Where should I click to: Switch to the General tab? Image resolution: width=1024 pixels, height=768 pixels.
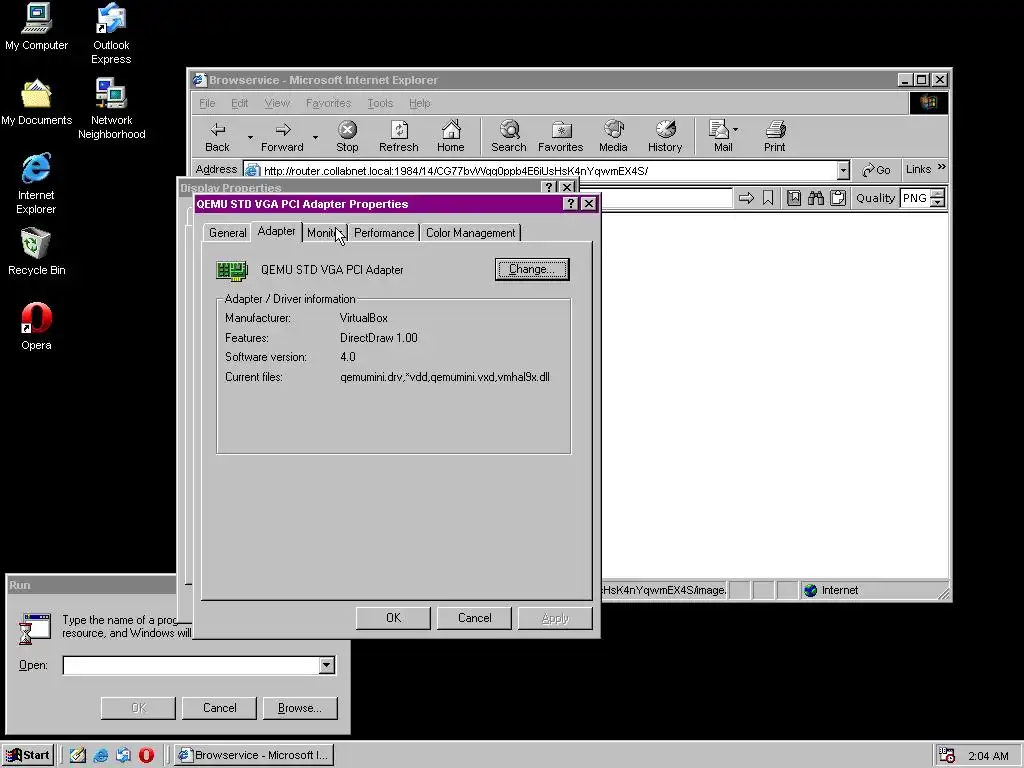(x=227, y=233)
